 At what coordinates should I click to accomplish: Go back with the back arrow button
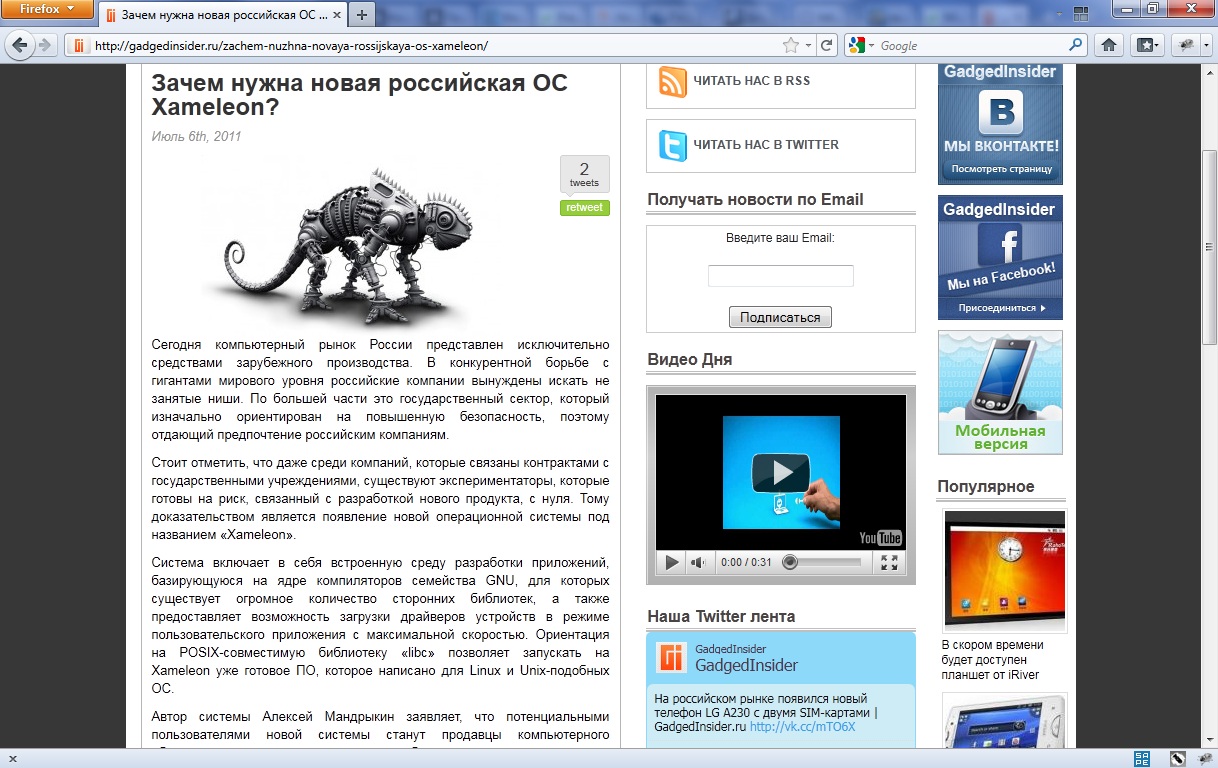[x=19, y=45]
